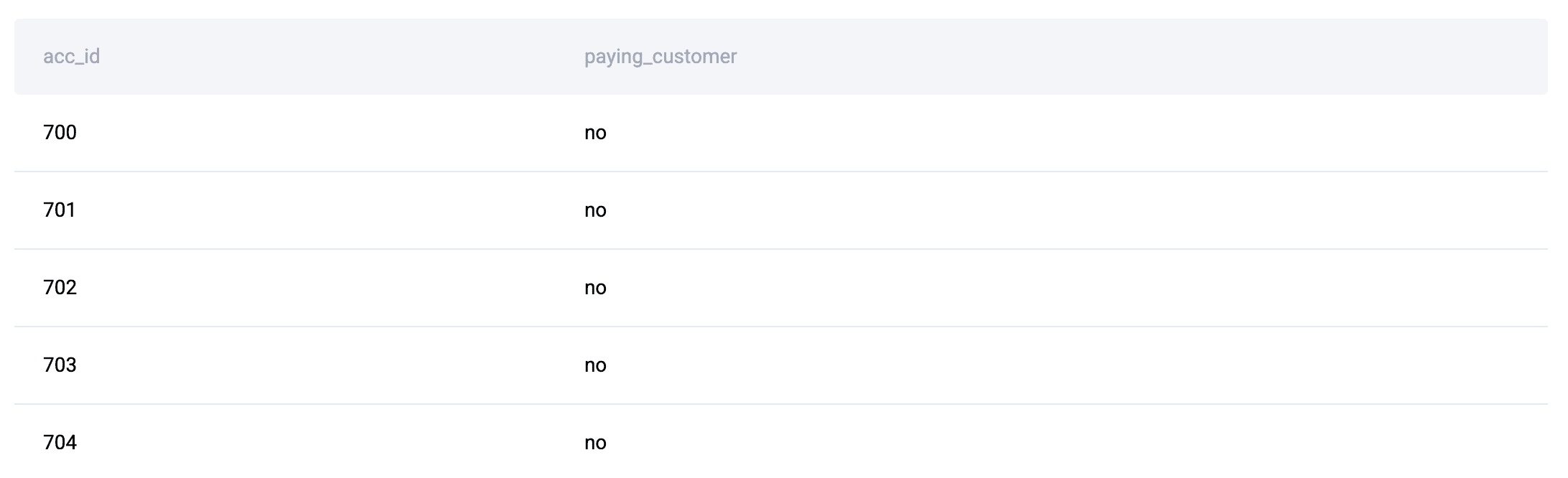This screenshot has height=478, width=1568.
Task: Click the blank space right of row 703
Action: pyautogui.click(x=1077, y=365)
